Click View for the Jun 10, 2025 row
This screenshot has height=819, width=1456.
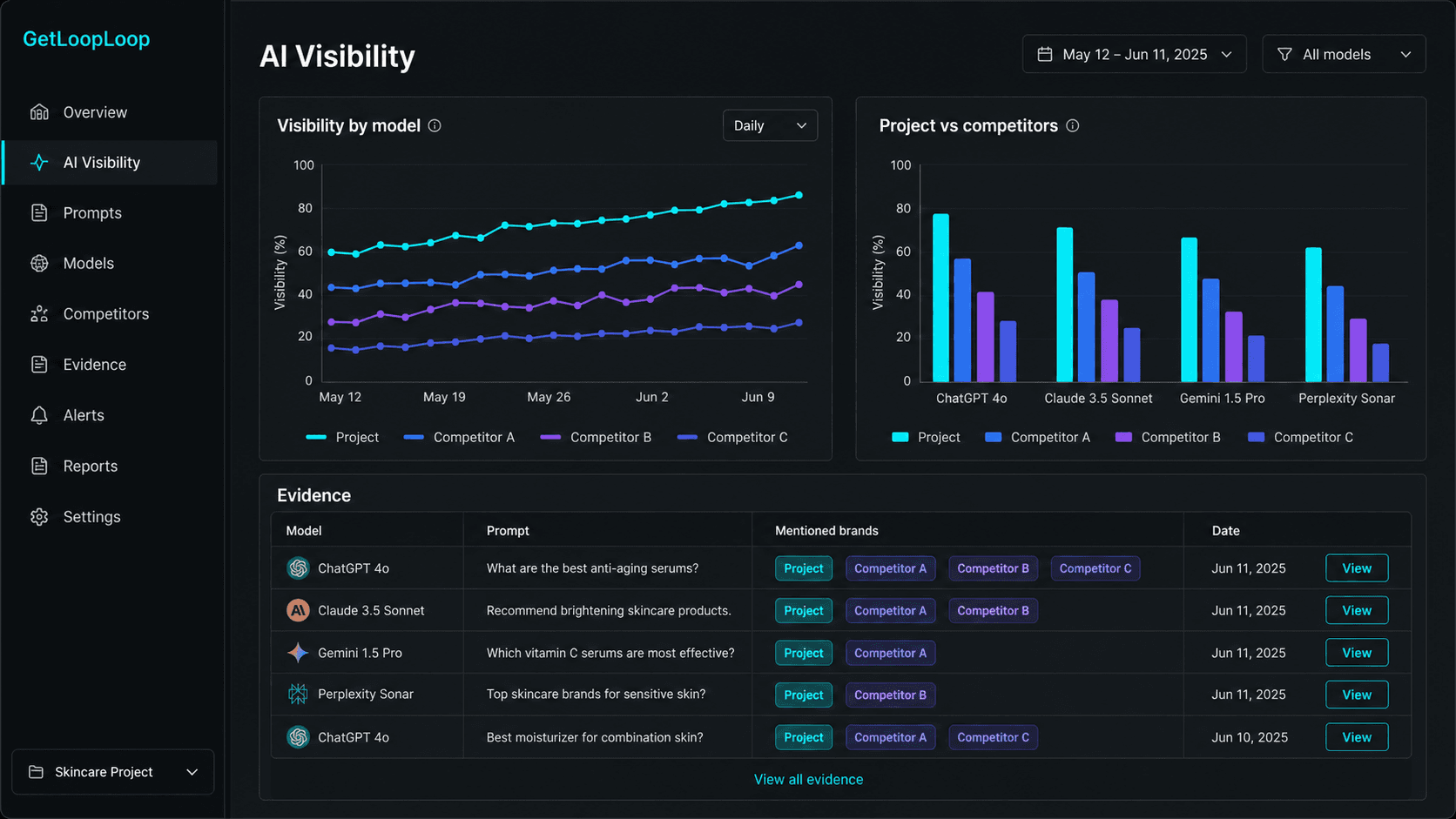coord(1357,737)
